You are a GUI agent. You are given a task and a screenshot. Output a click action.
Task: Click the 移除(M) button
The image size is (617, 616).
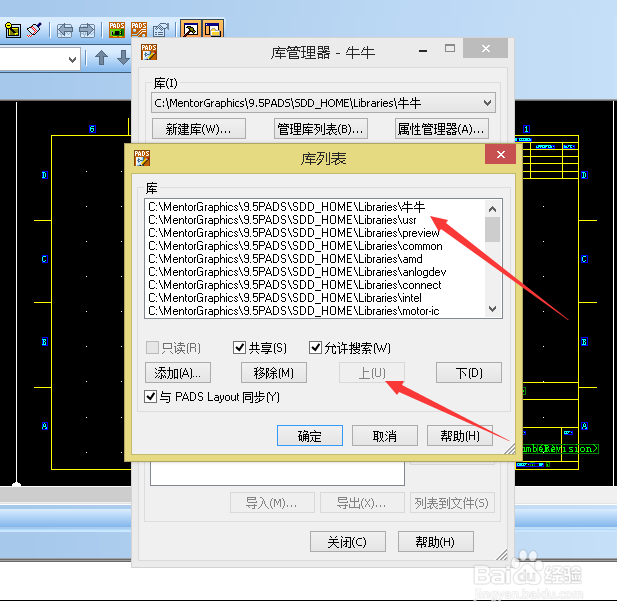pos(274,372)
